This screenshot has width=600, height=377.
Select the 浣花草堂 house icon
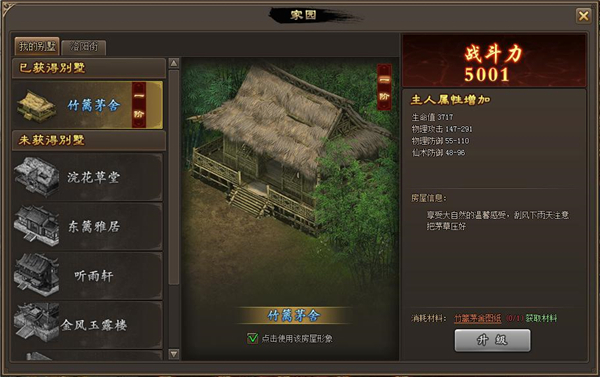pyautogui.click(x=37, y=177)
